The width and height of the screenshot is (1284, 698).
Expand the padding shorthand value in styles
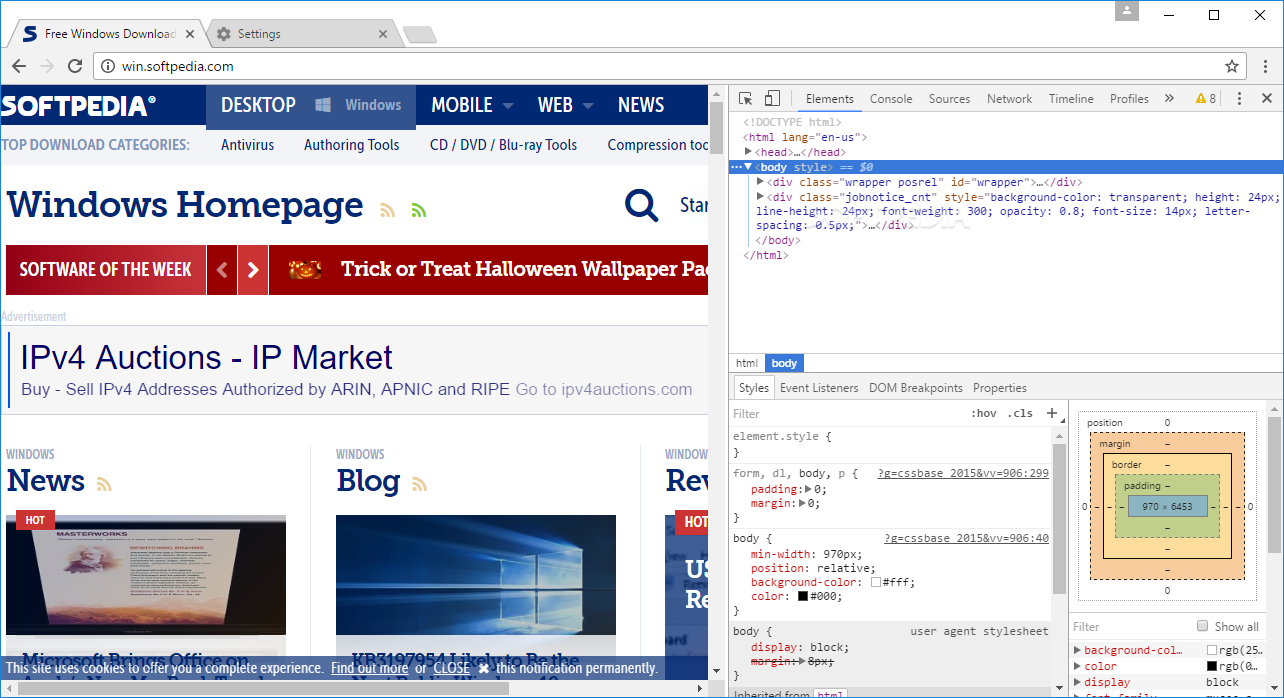[x=808, y=490]
